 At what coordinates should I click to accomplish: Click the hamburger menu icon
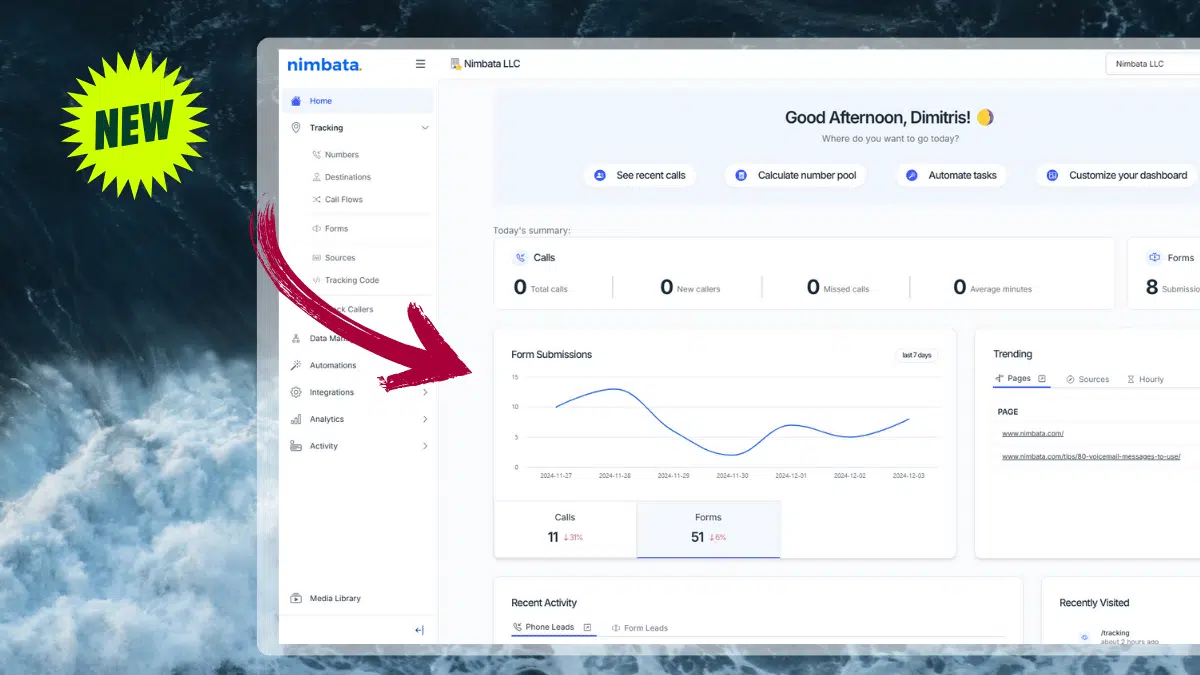click(x=420, y=64)
